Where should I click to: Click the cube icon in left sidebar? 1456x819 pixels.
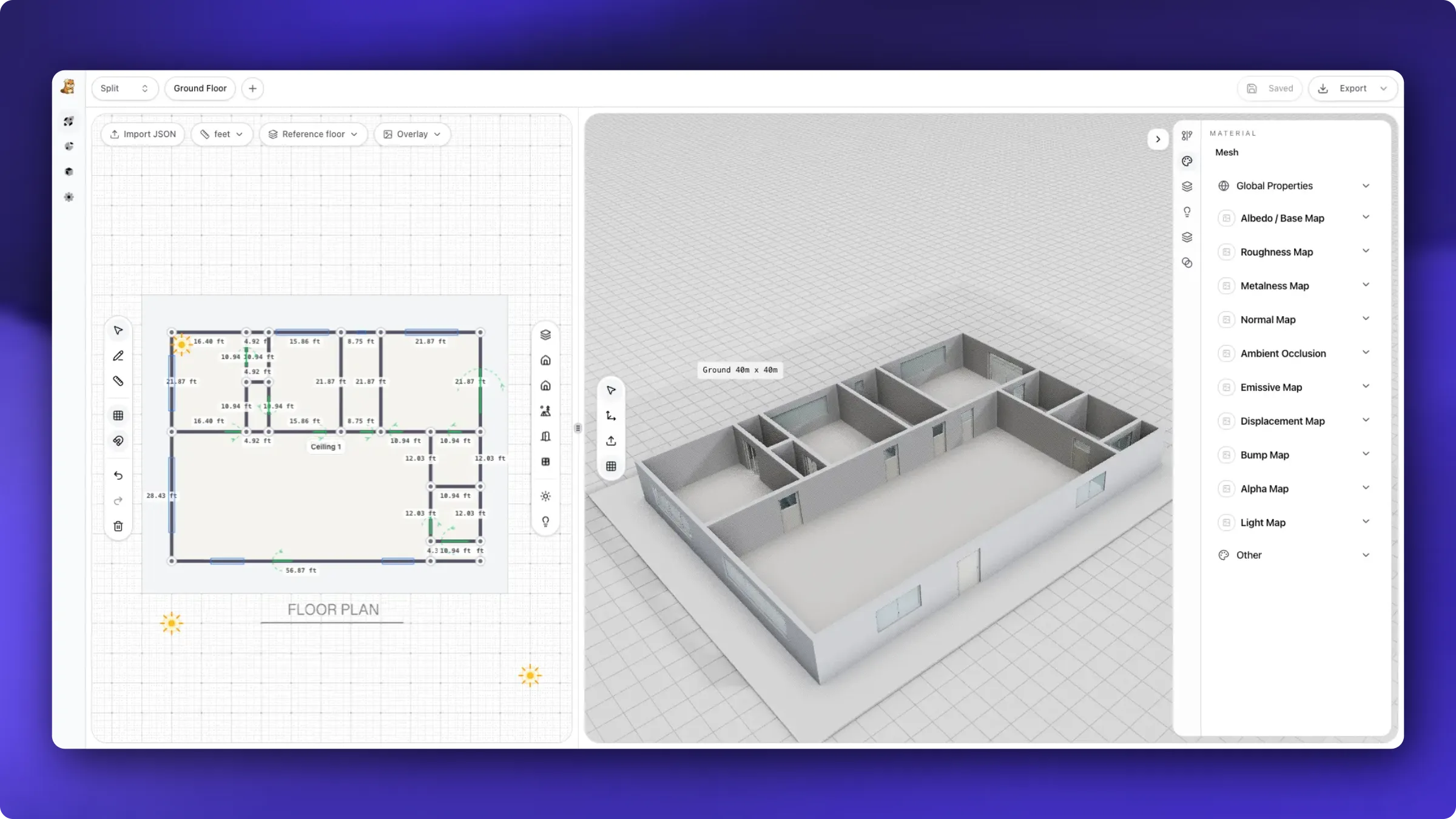coord(69,172)
